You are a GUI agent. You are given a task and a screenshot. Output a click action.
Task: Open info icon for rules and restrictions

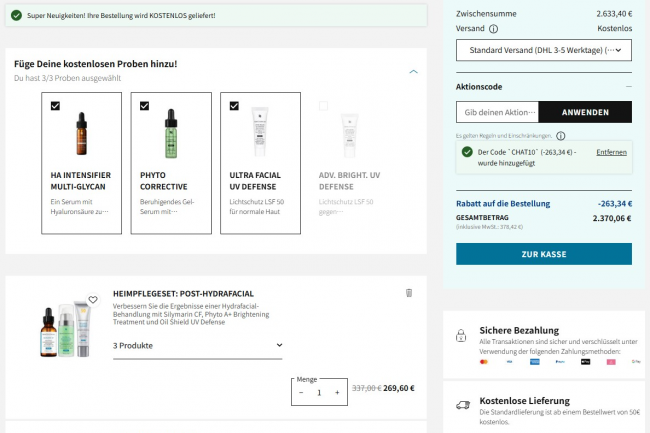point(560,135)
